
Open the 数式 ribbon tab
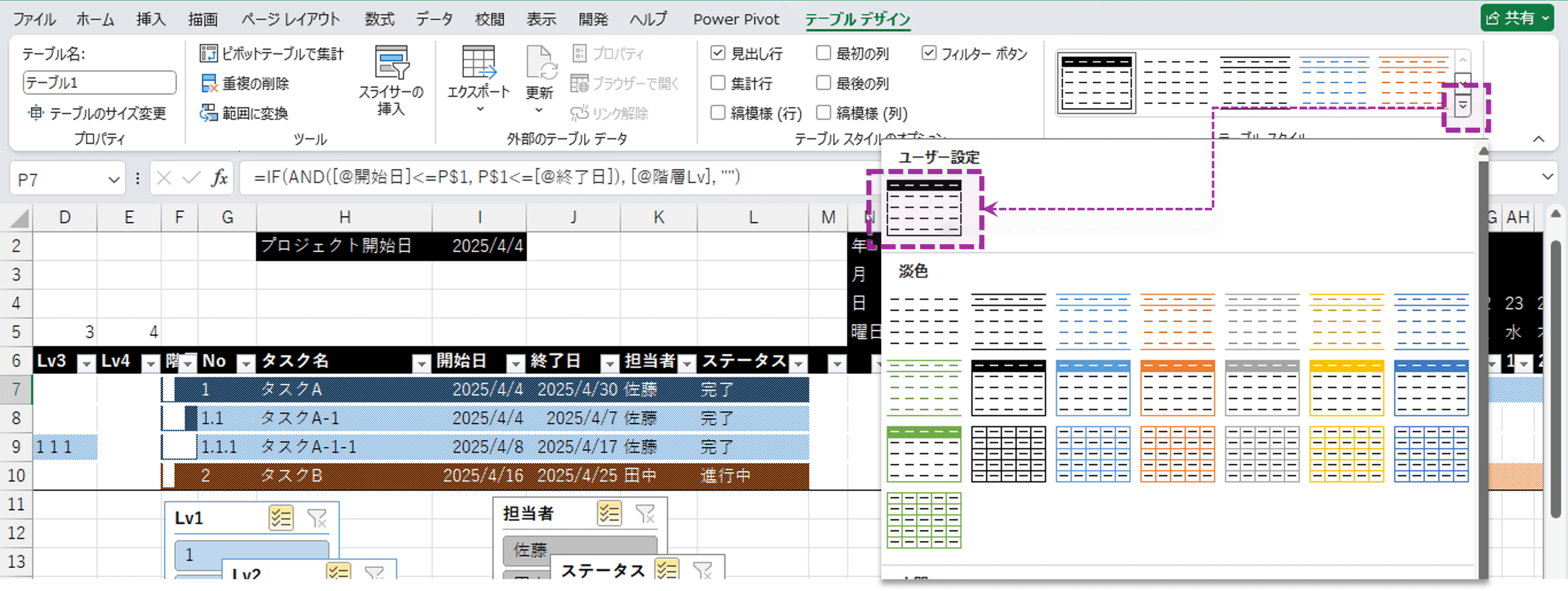tap(379, 19)
